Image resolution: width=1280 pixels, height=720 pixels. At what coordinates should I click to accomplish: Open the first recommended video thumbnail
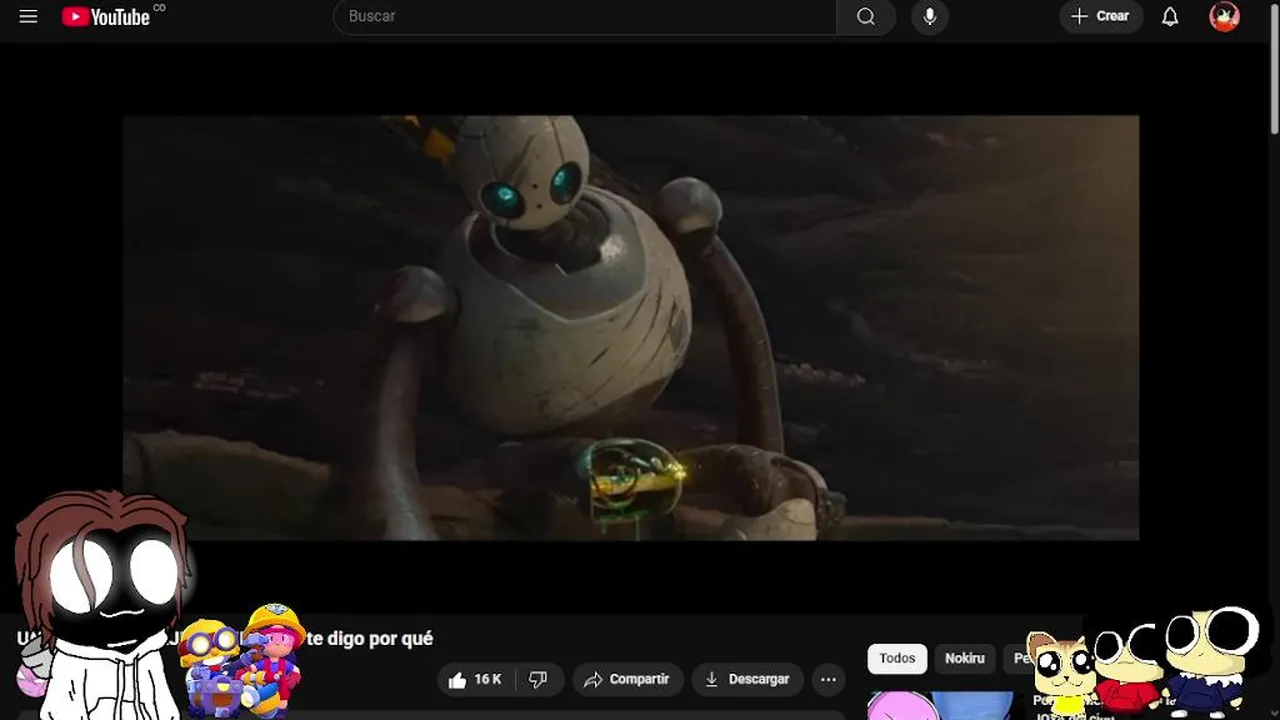pos(940,705)
